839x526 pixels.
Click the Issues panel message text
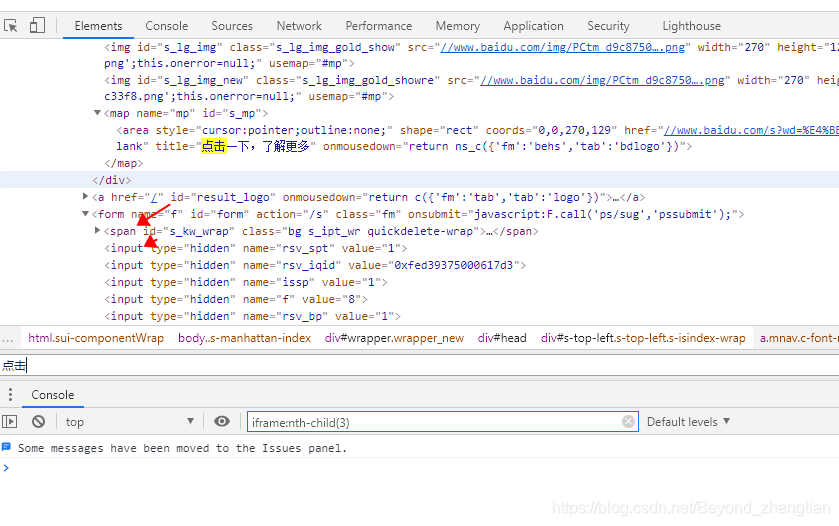point(182,448)
